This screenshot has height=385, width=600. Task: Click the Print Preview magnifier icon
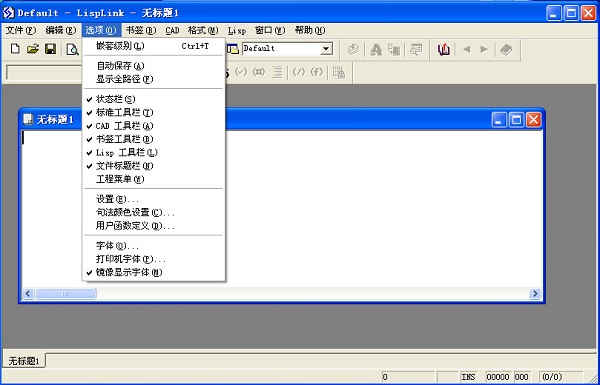point(72,49)
